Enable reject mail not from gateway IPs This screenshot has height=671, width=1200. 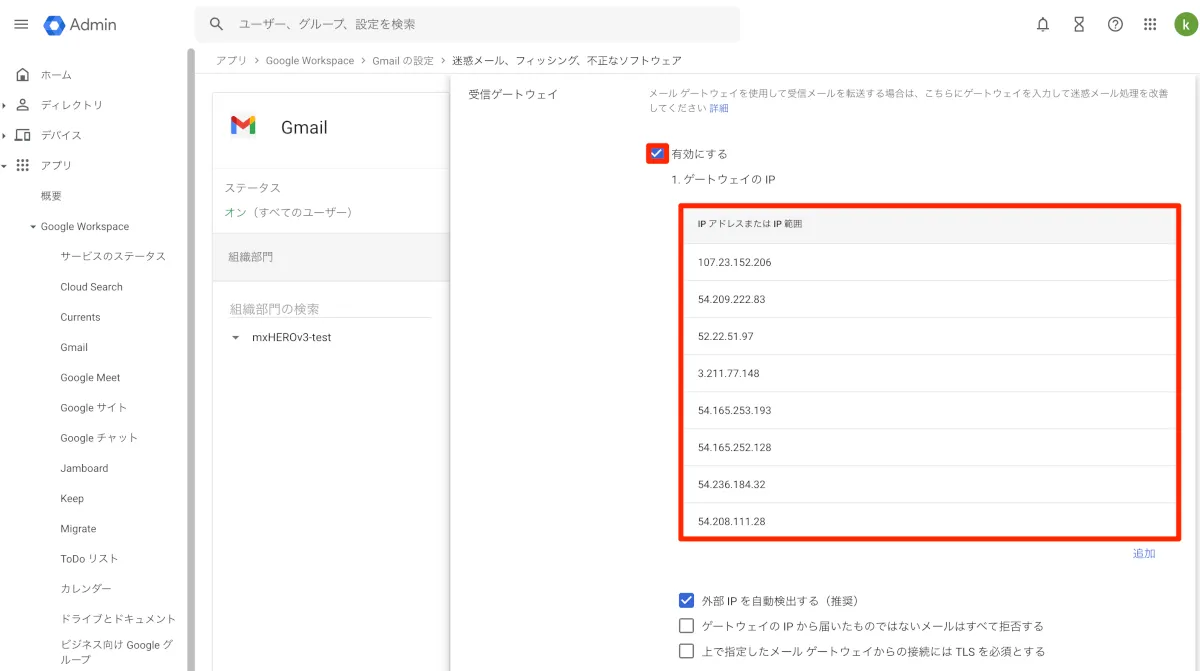point(686,626)
